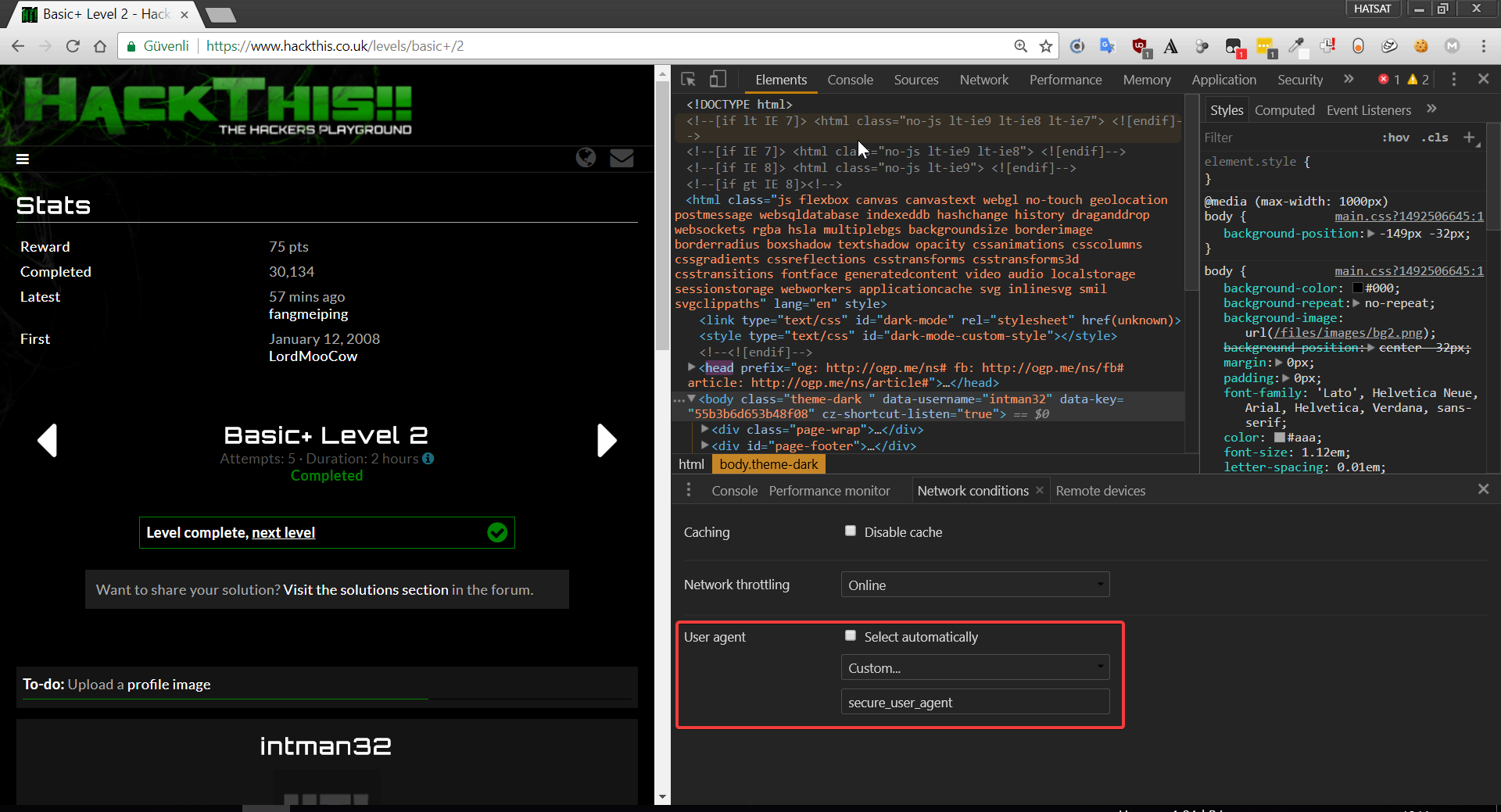Open DevTools customize three-dot menu
Screen dimensions: 1501x812
tap(1453, 79)
